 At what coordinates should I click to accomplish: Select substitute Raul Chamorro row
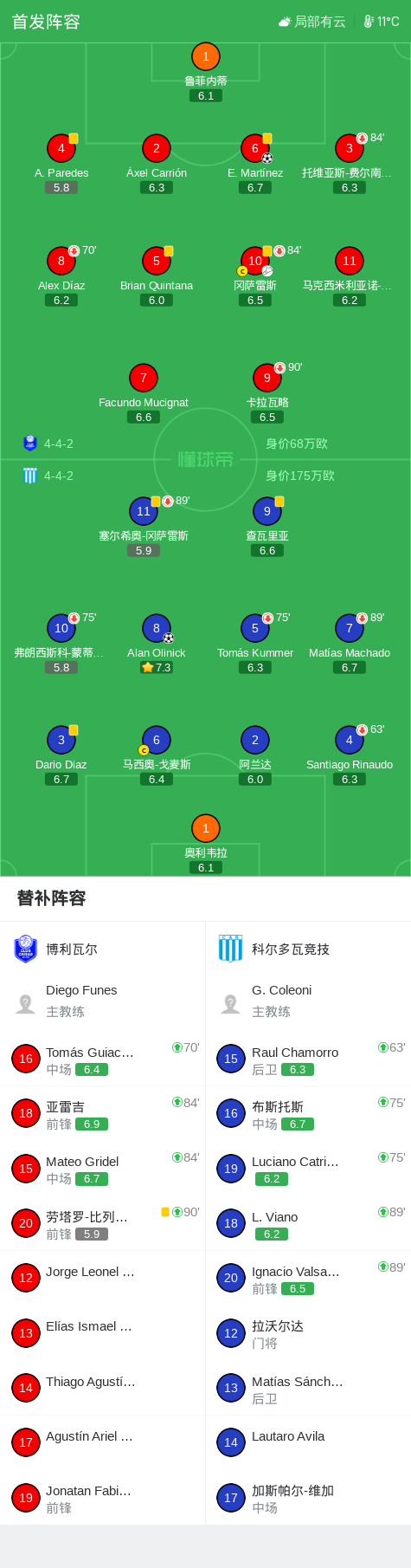[308, 1059]
